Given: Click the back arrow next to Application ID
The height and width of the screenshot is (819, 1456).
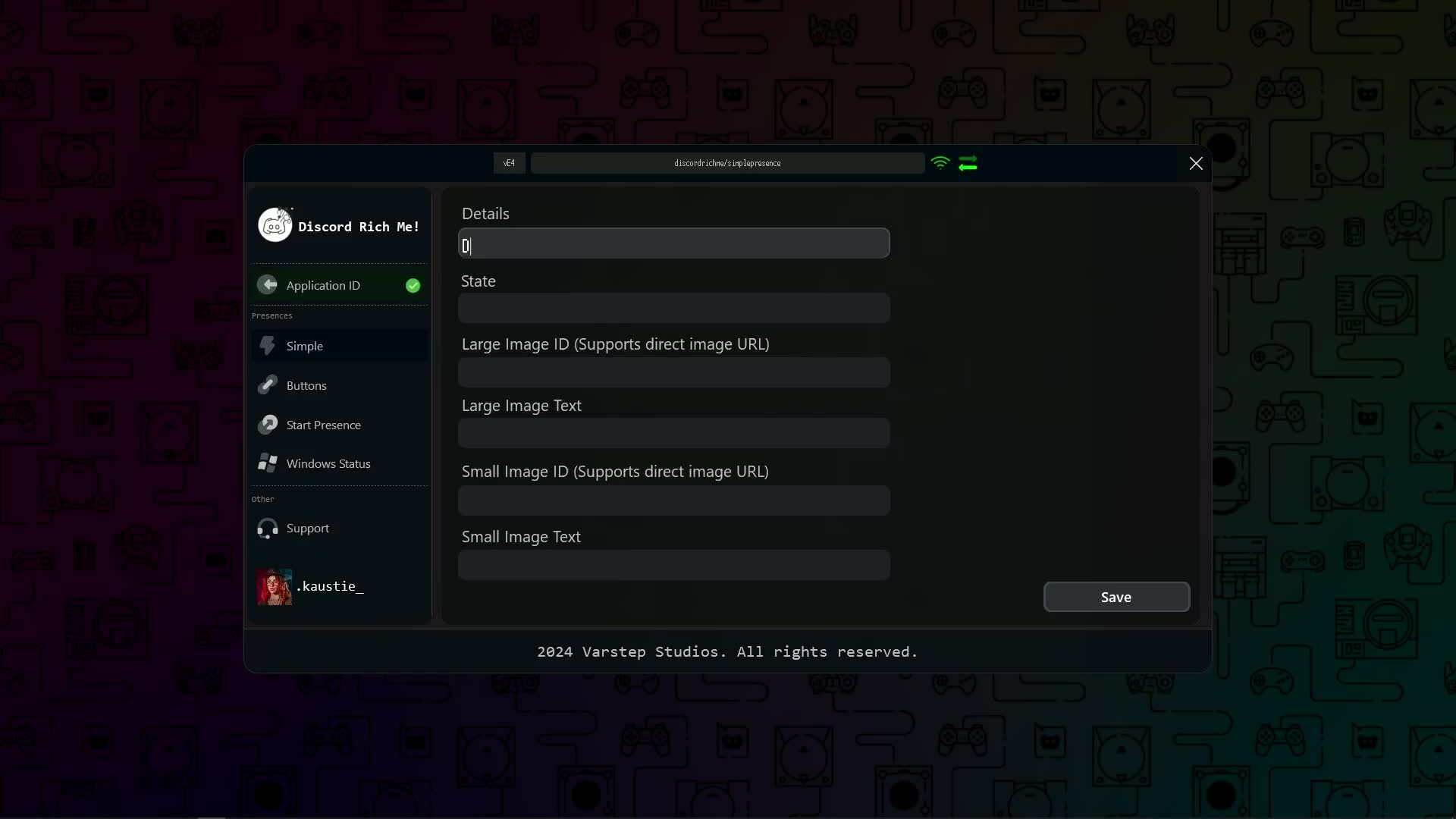Looking at the screenshot, I should coord(267,284).
